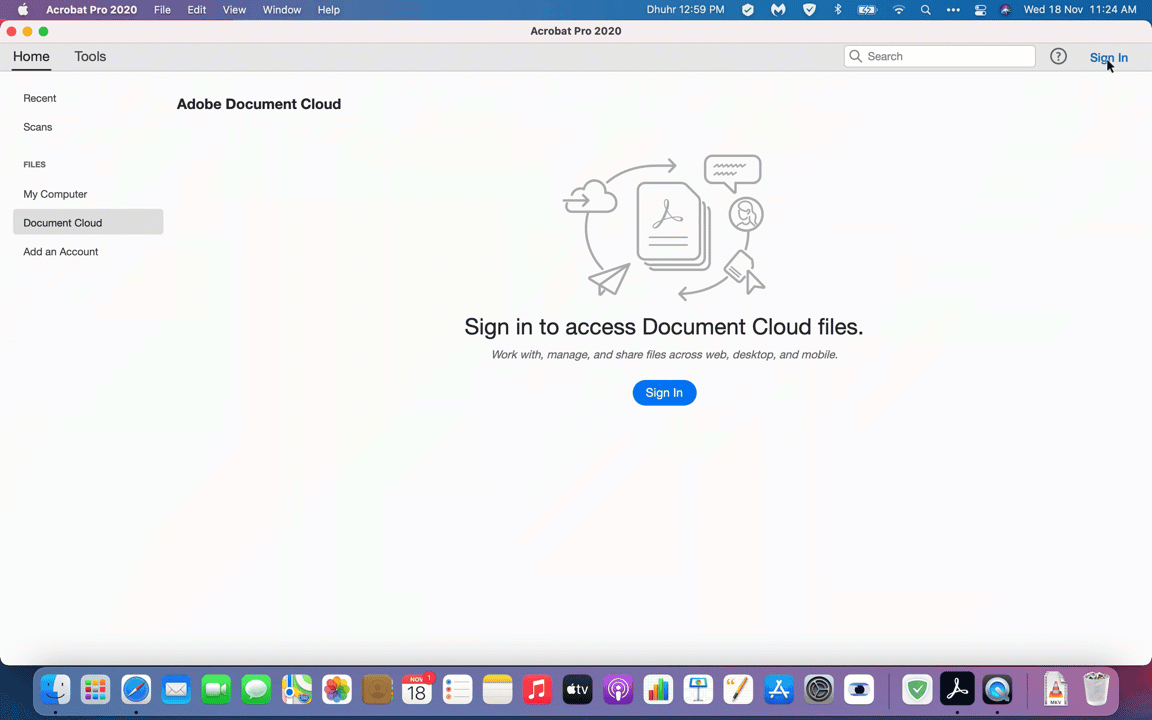The height and width of the screenshot is (720, 1152).
Task: Open the Help menu
Action: coord(328,10)
